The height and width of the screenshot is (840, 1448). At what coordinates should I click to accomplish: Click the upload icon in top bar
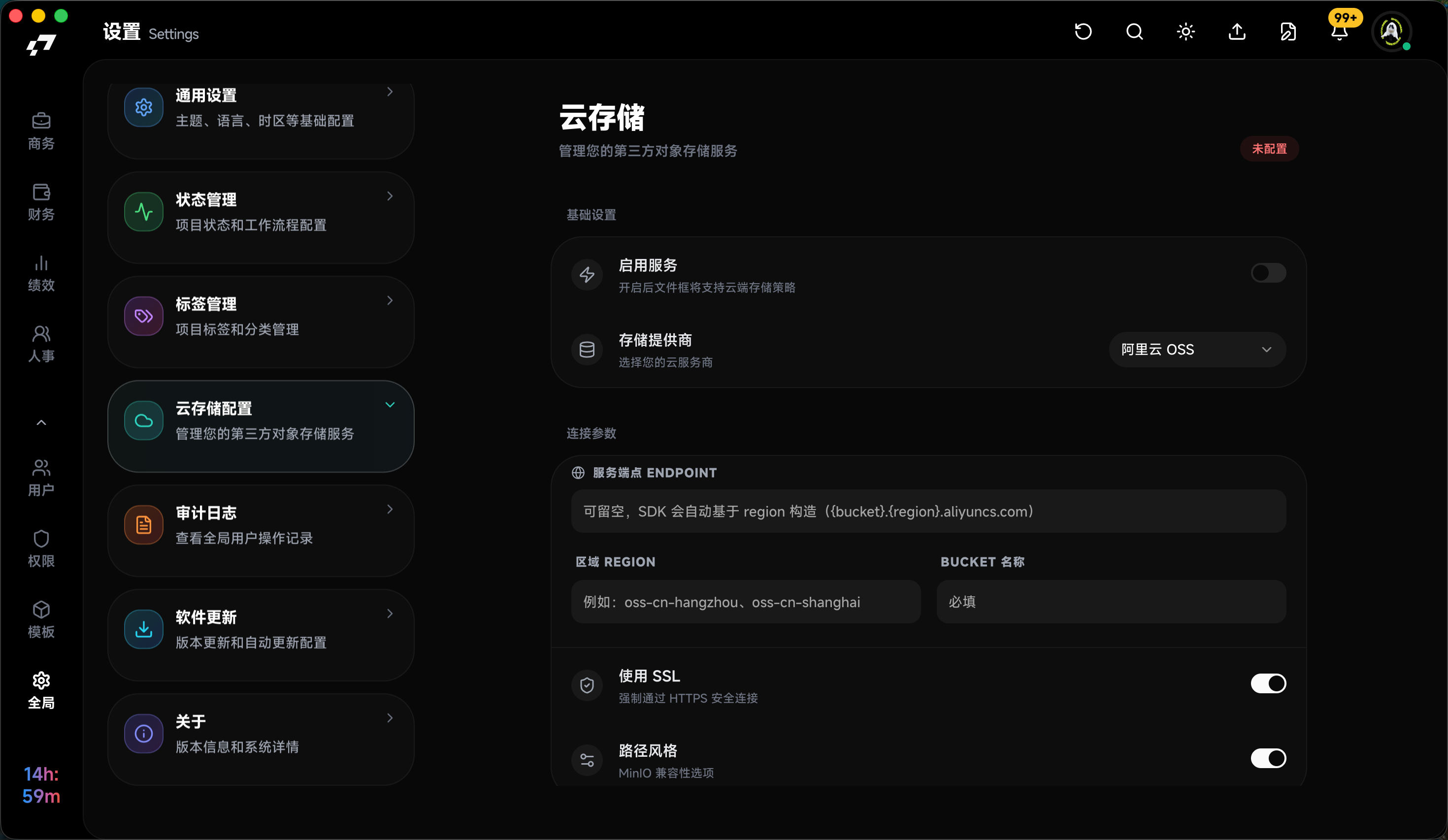[x=1237, y=32]
